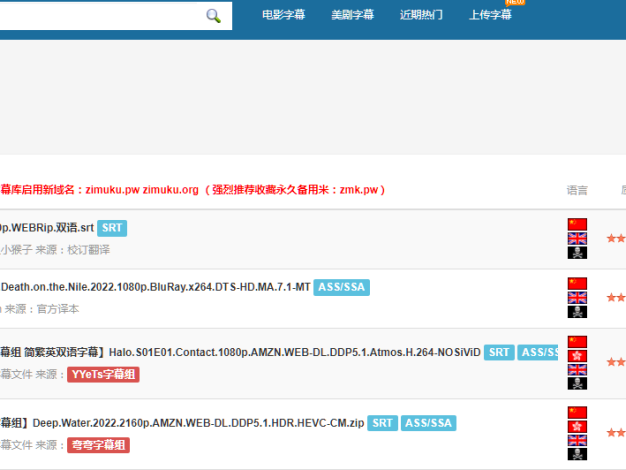626x470 pixels.
Task: Open the YYeTs字幕组 source tag
Action: tap(103, 375)
